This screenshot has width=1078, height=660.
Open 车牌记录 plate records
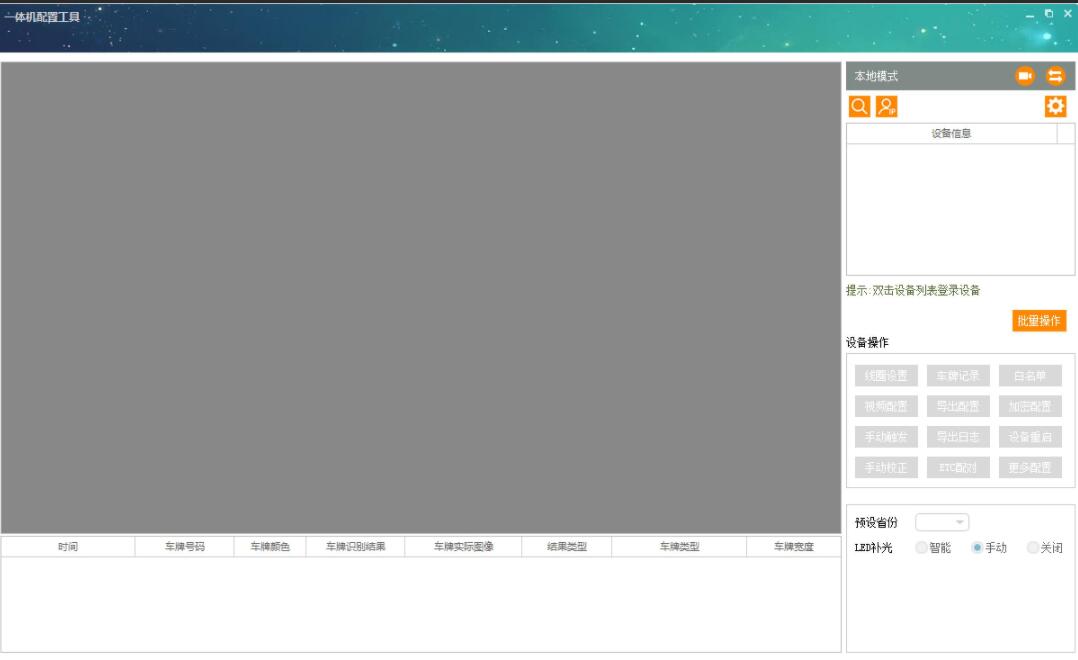click(x=958, y=376)
